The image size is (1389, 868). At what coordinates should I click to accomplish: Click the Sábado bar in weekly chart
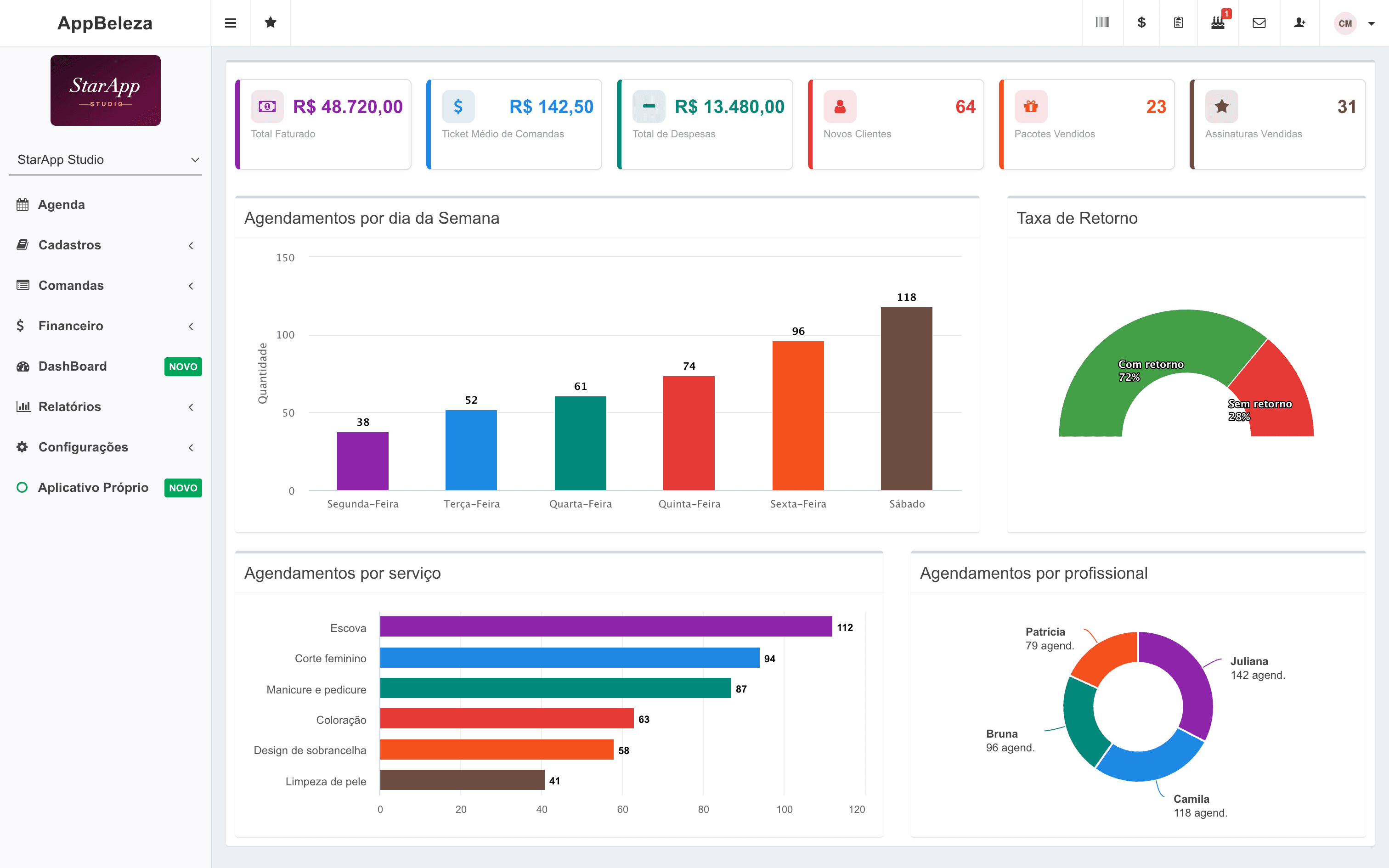pos(906,399)
